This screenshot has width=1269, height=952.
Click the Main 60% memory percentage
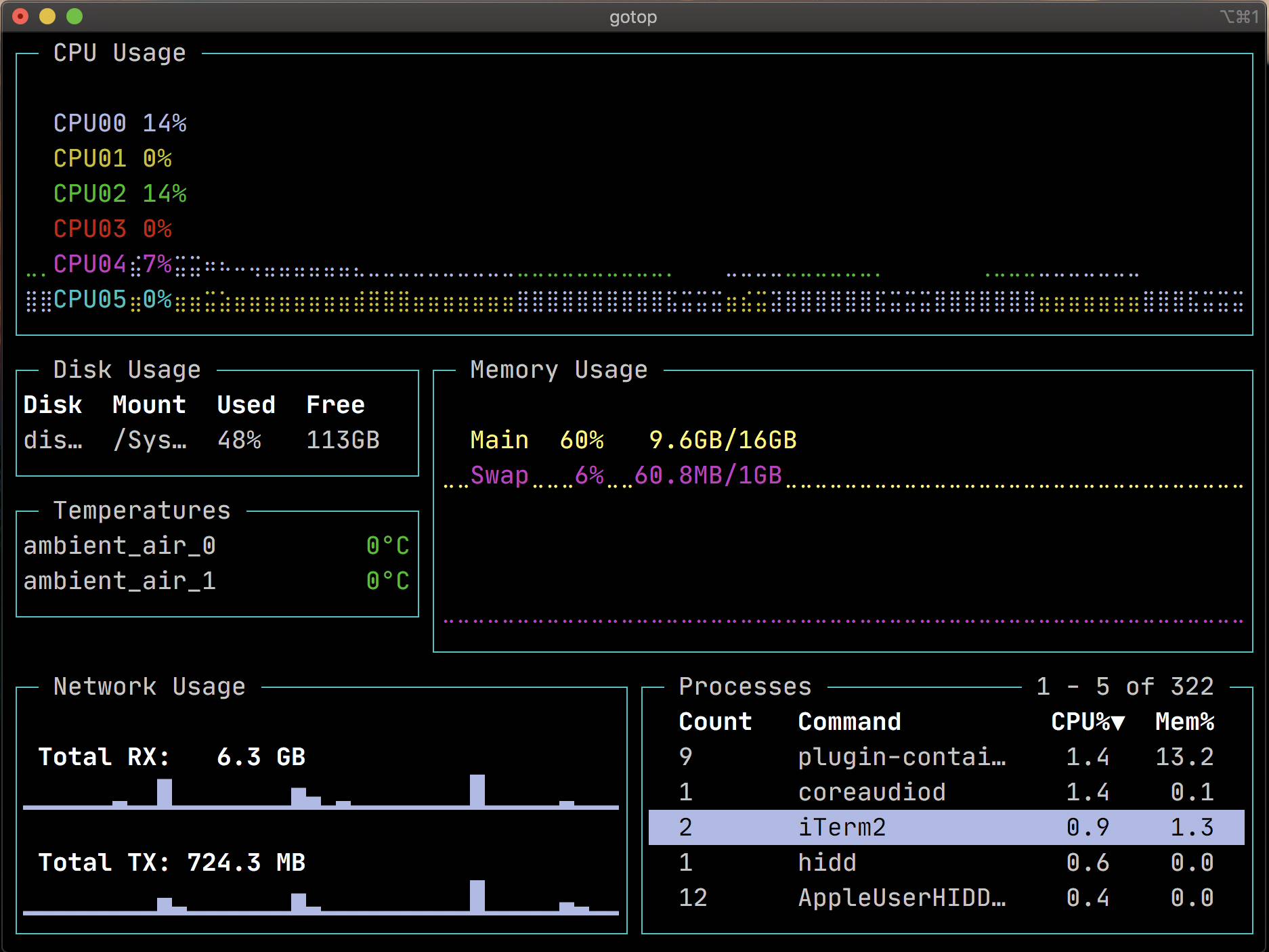point(582,440)
